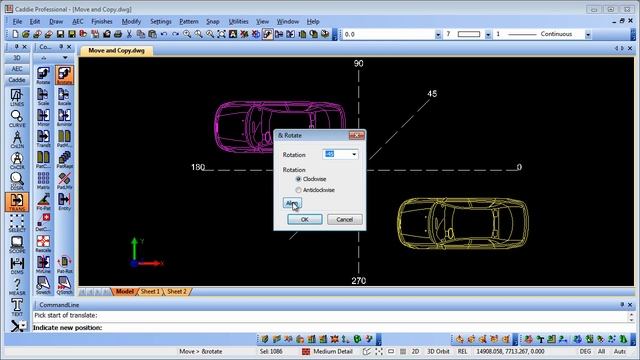The height and width of the screenshot is (360, 640).
Task: Click the Open file toolbar icon
Action: coord(26,34)
